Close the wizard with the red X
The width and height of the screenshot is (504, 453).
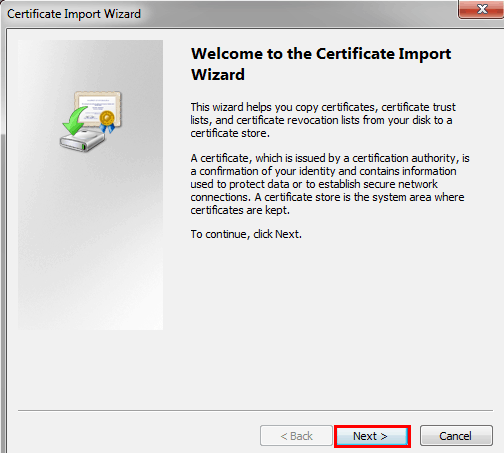(481, 9)
